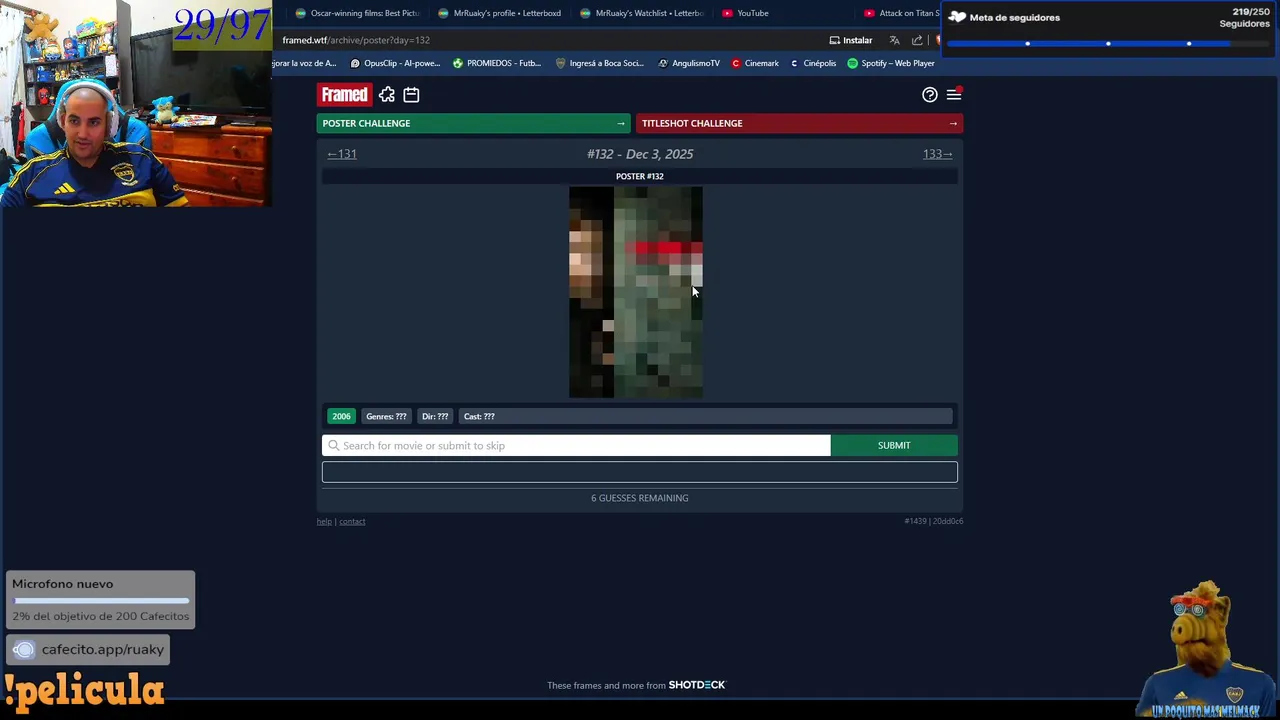Switch to Oscar-winning films tab
Screen dimensions: 1280x720
pyautogui.click(x=357, y=13)
